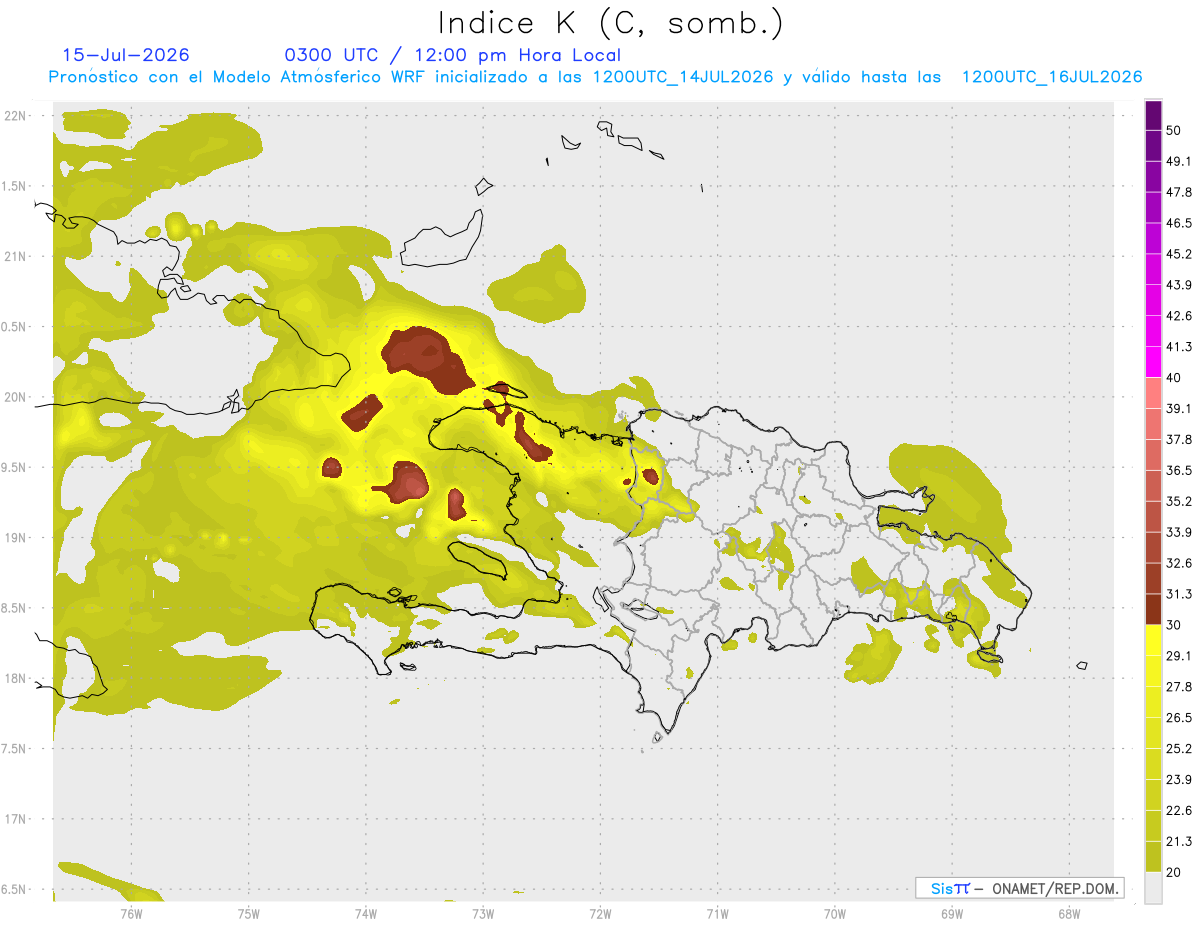Click the "36.5" value on the color scale

click(x=1179, y=470)
